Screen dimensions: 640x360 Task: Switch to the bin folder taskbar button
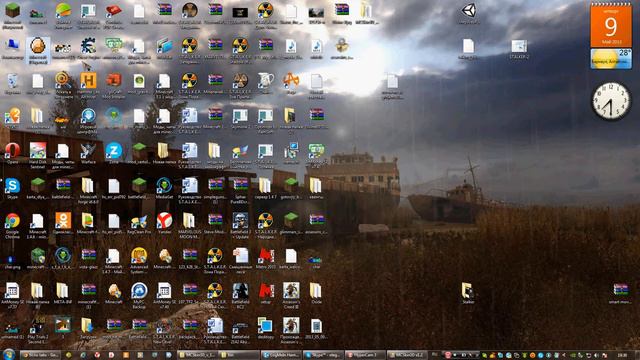(239, 355)
